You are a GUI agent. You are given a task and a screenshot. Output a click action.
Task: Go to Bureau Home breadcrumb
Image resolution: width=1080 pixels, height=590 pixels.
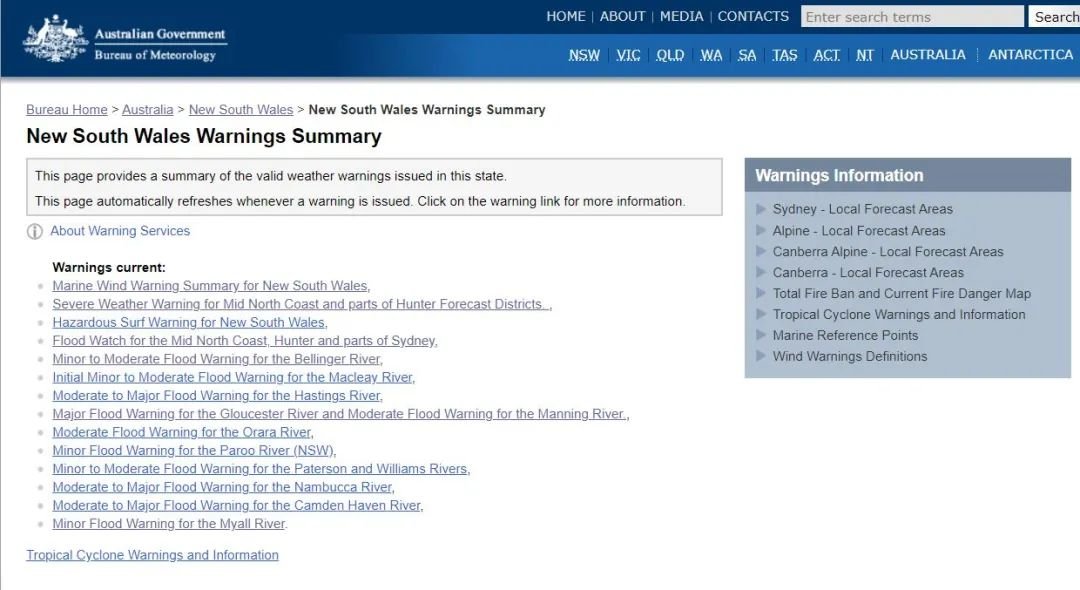point(67,109)
